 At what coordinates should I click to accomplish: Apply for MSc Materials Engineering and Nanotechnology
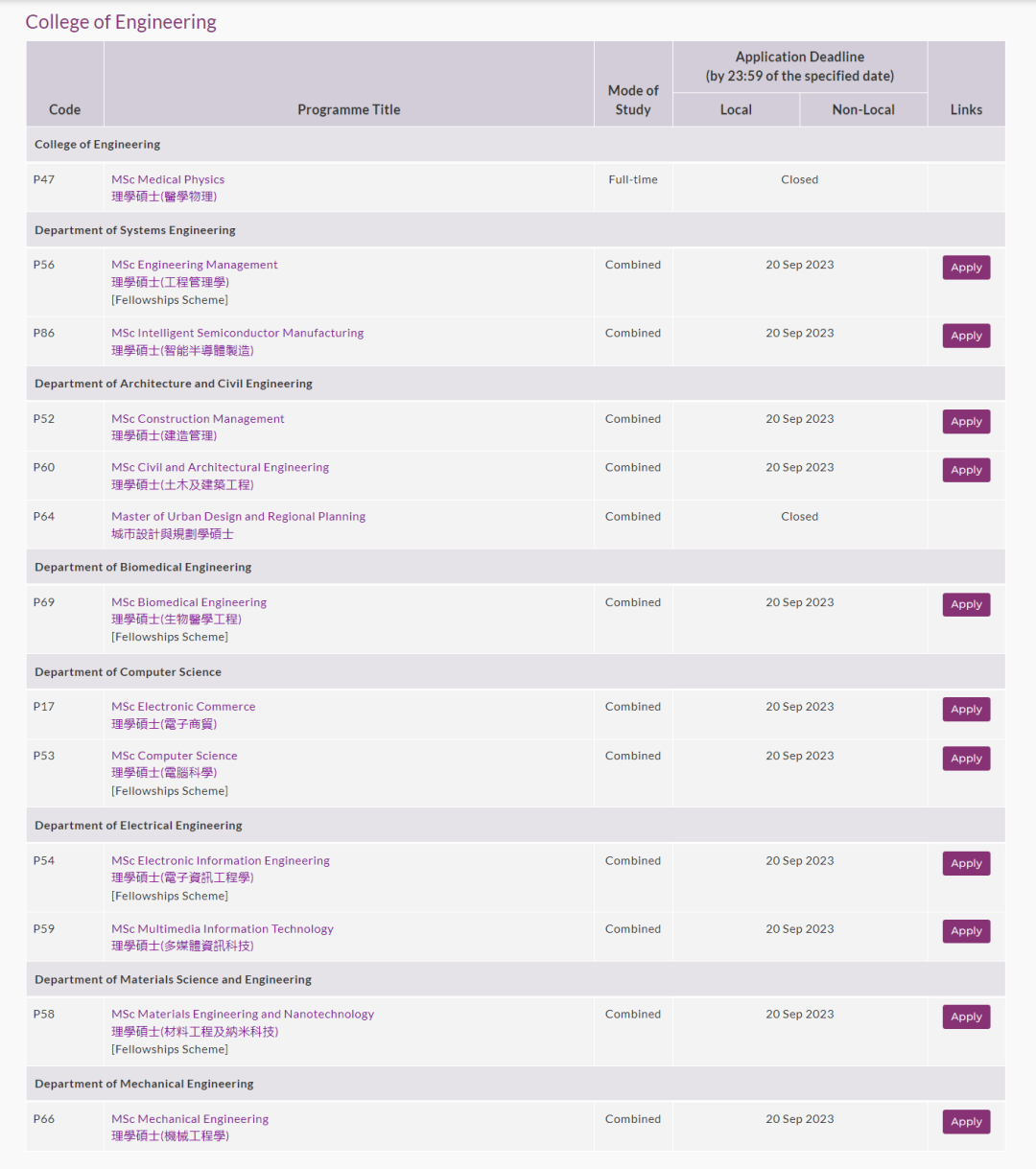pos(966,1017)
